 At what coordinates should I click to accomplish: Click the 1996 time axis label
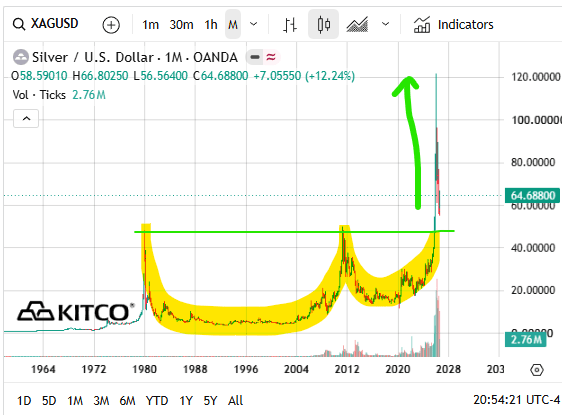coord(246,369)
